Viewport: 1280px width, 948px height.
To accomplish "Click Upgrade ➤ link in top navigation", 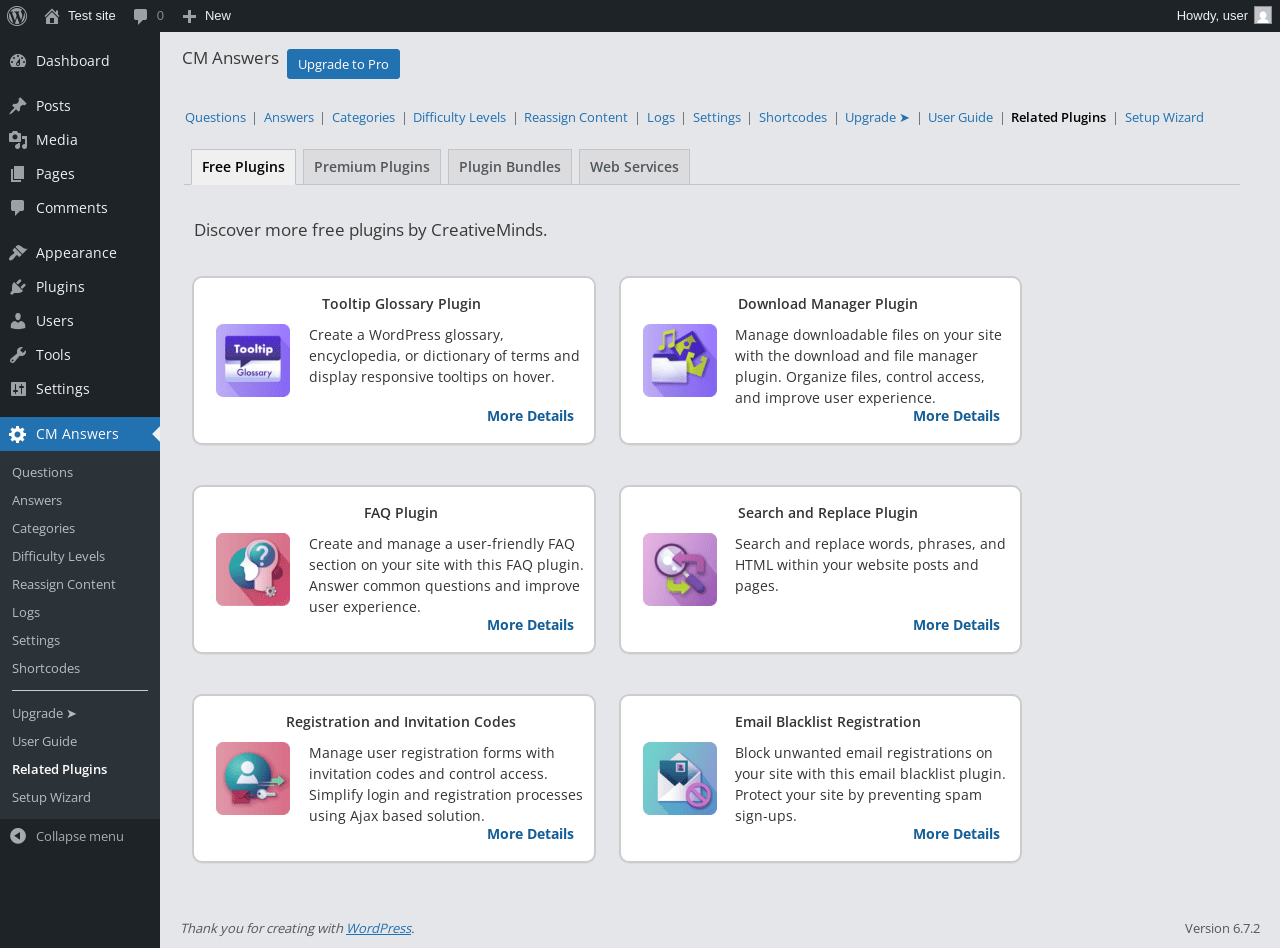I will (877, 117).
